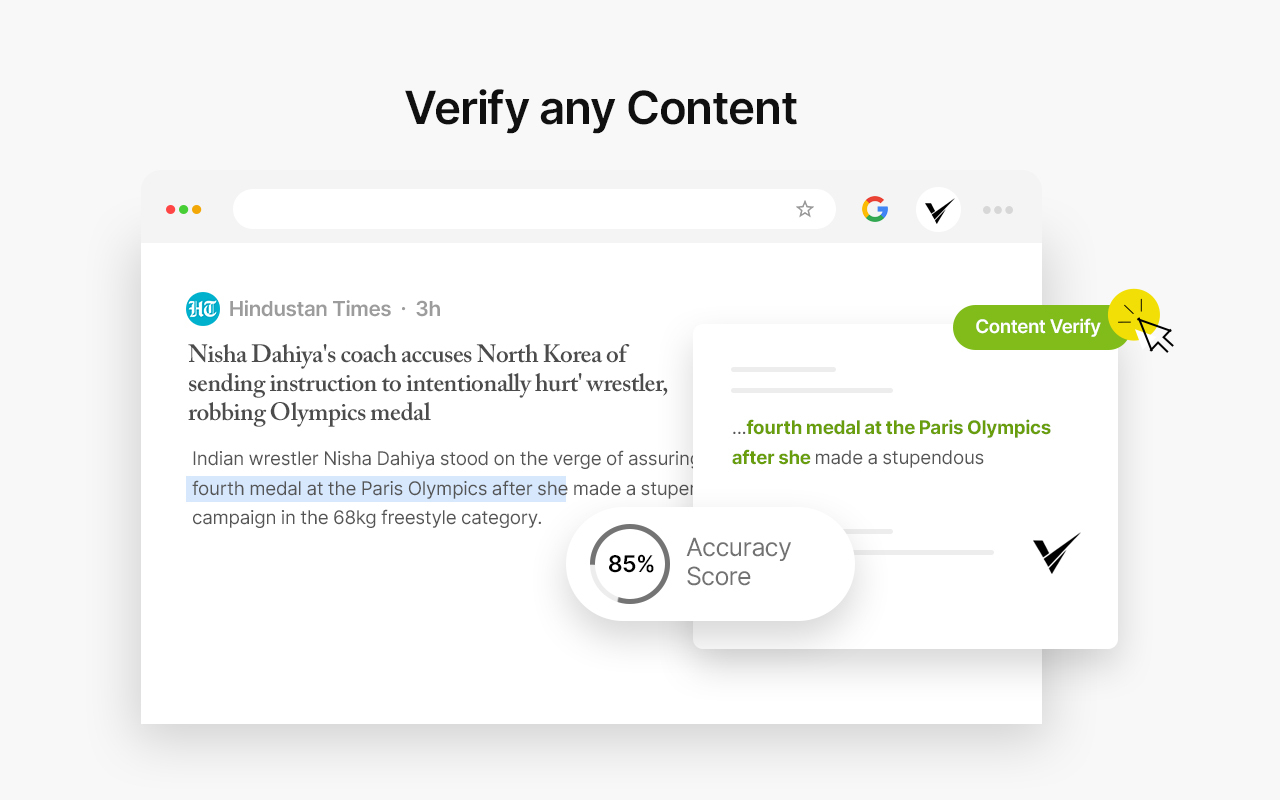Select the Hindustan Times source name
1280x800 pixels.
point(310,309)
